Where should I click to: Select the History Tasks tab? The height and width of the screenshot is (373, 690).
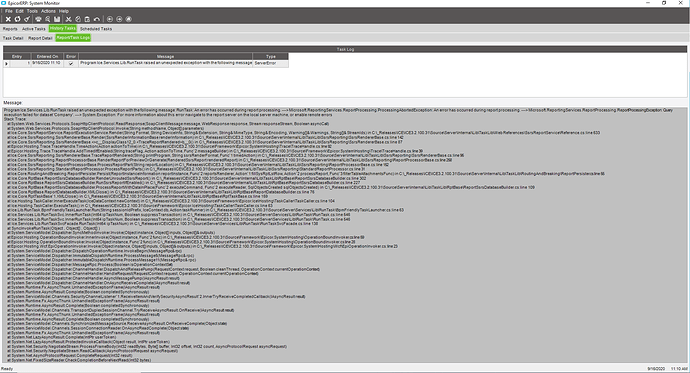point(62,29)
